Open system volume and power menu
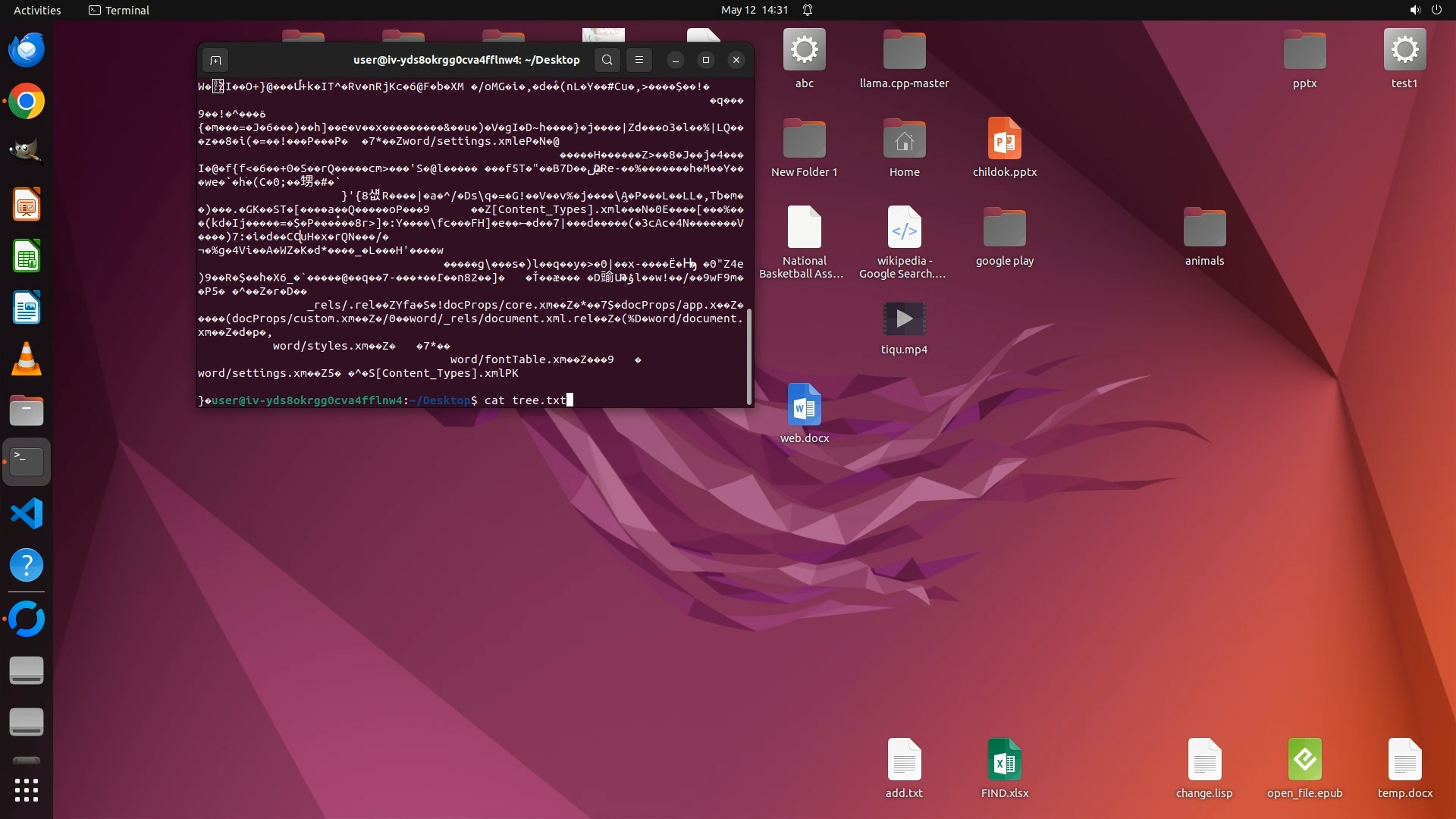The height and width of the screenshot is (819, 1456). [1425, 10]
